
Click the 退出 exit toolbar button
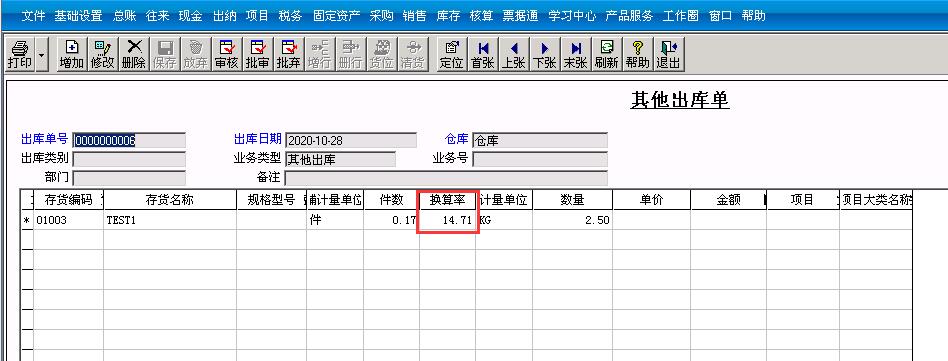(x=668, y=54)
